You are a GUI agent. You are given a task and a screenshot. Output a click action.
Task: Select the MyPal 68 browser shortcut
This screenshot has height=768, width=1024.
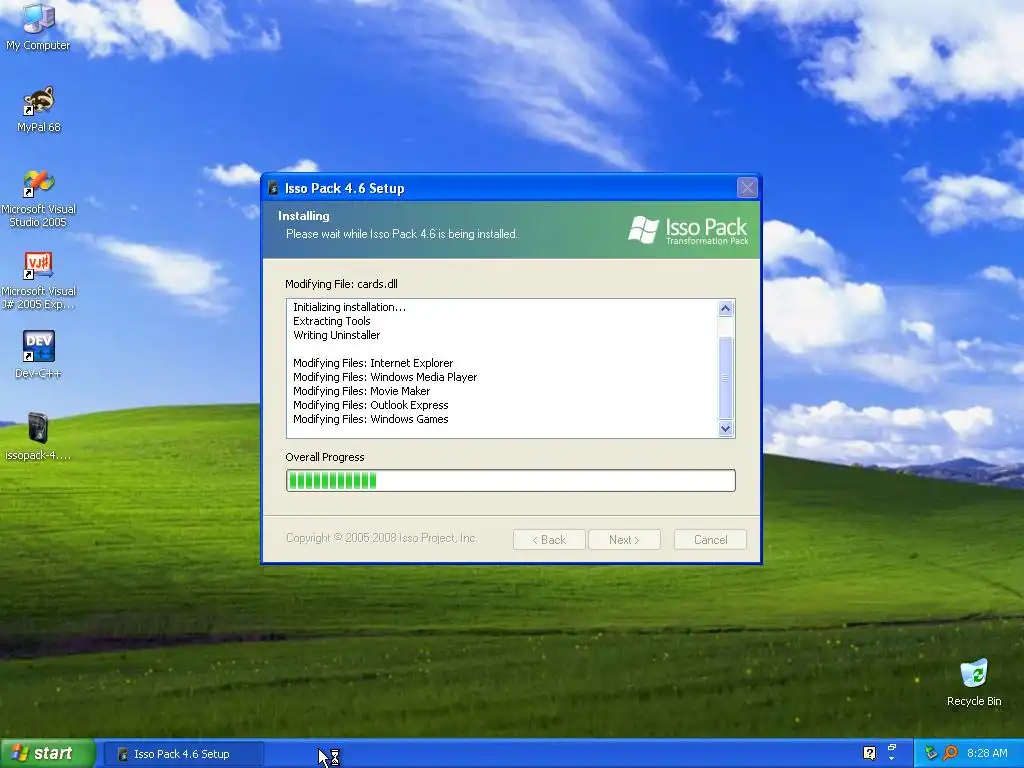point(39,109)
